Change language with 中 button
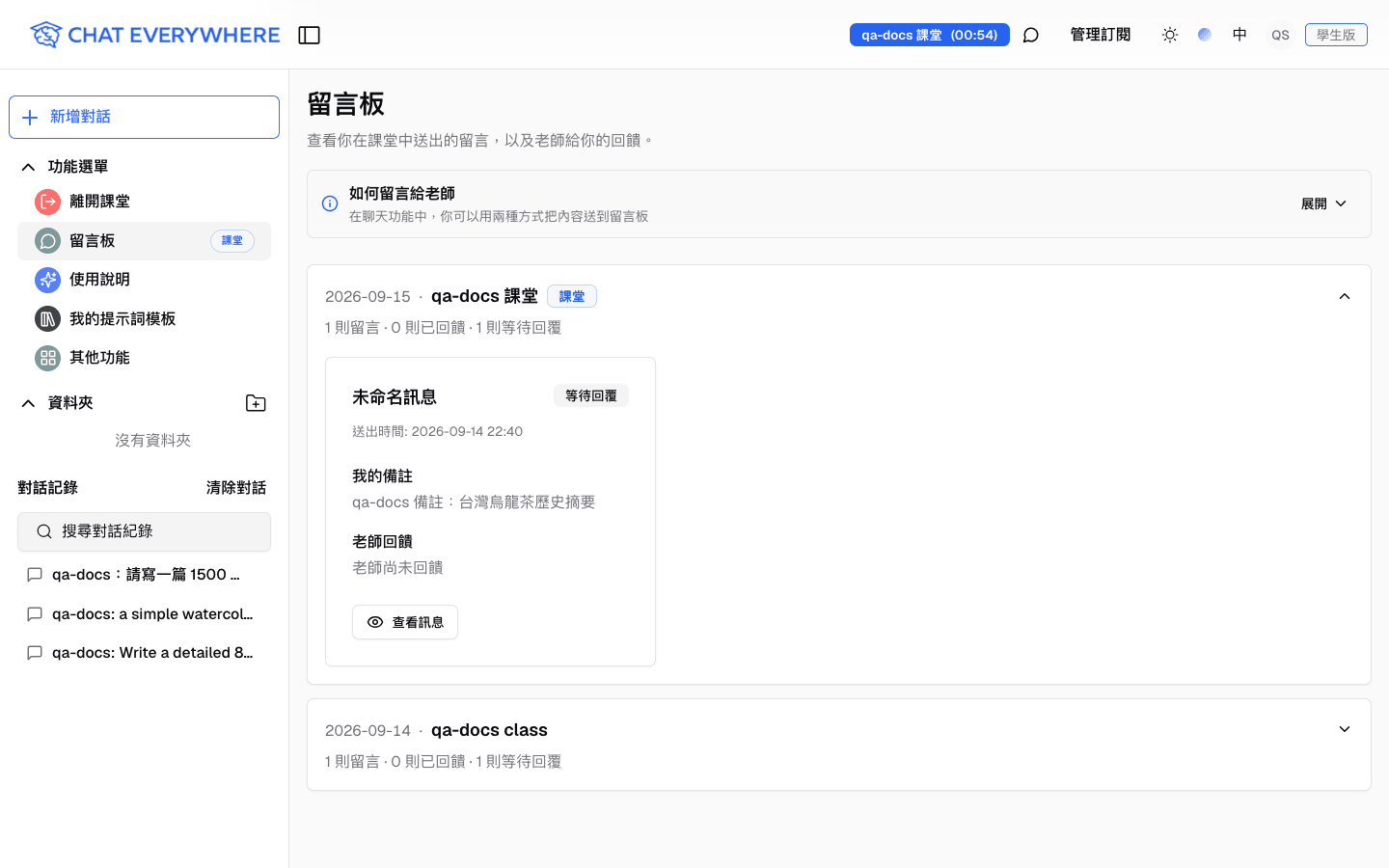This screenshot has height=868, width=1389. click(x=1239, y=35)
